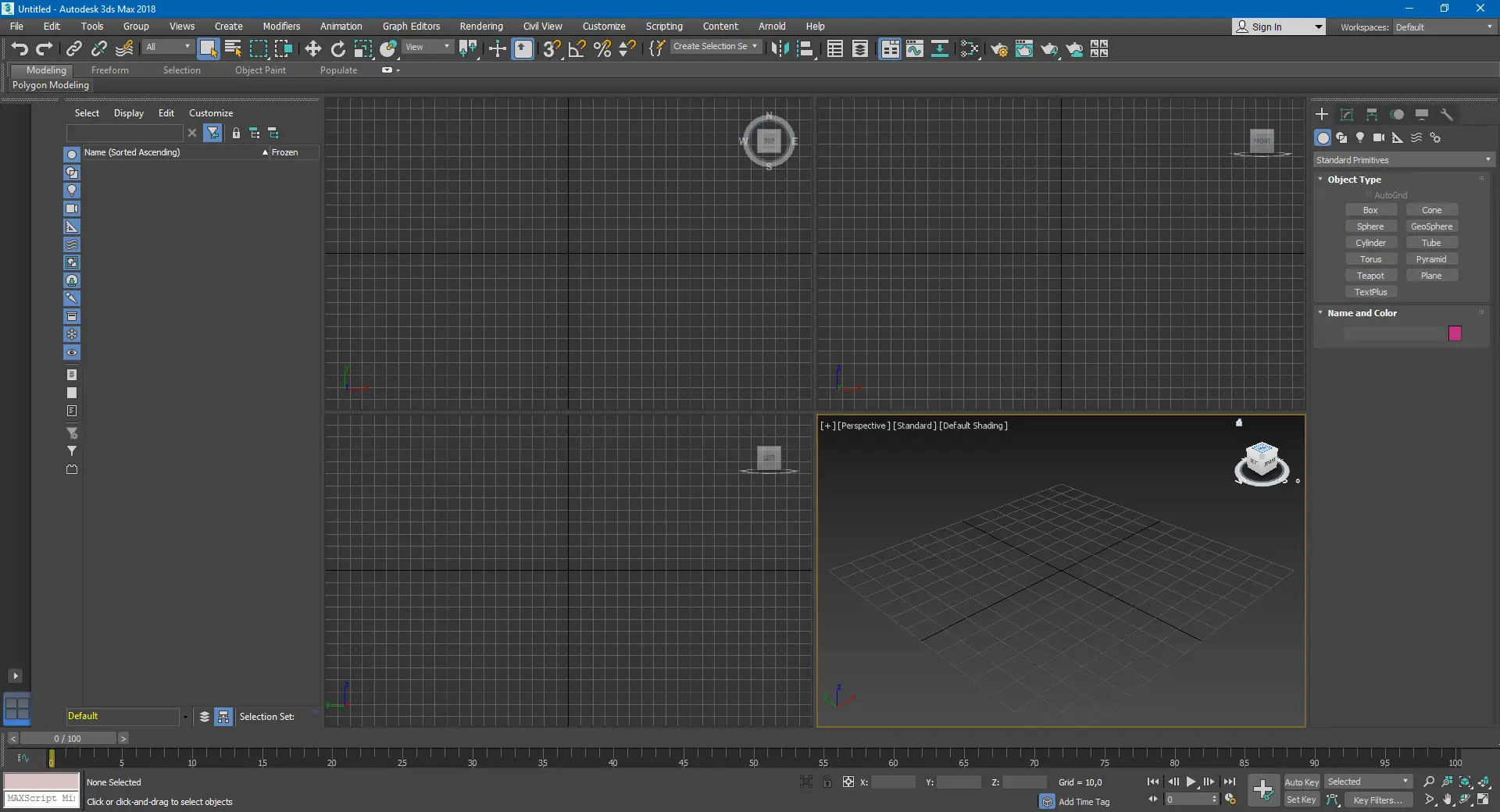The image size is (1500, 812).
Task: Click the Key Filters button
Action: pos(1377,800)
